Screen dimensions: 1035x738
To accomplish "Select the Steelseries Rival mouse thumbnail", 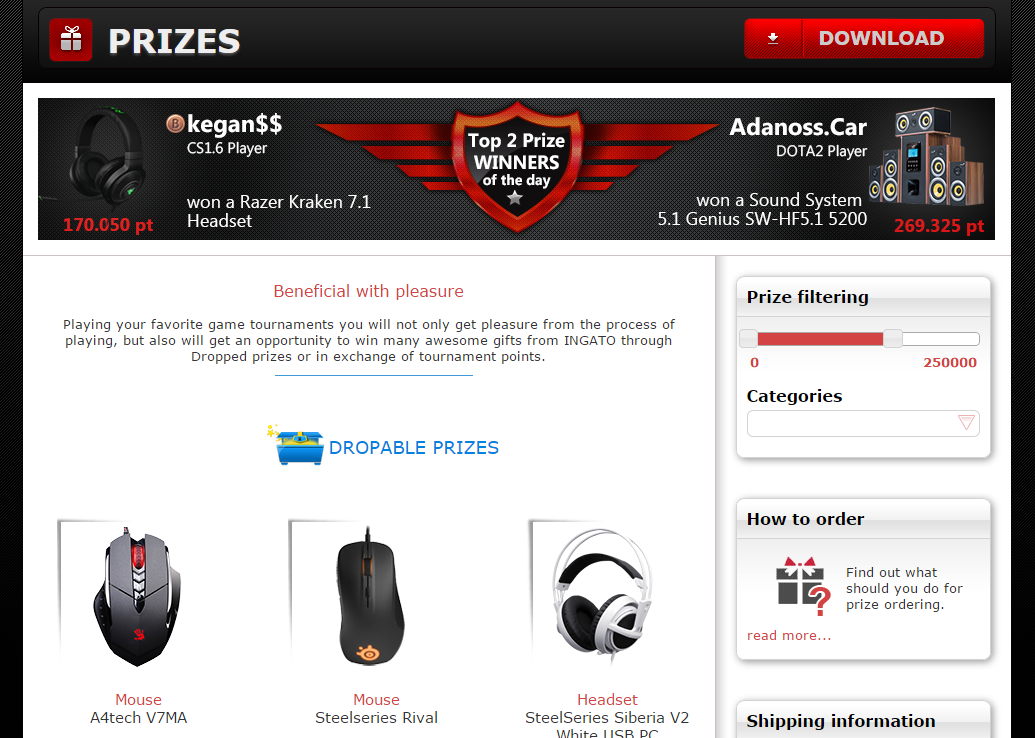I will click(370, 595).
